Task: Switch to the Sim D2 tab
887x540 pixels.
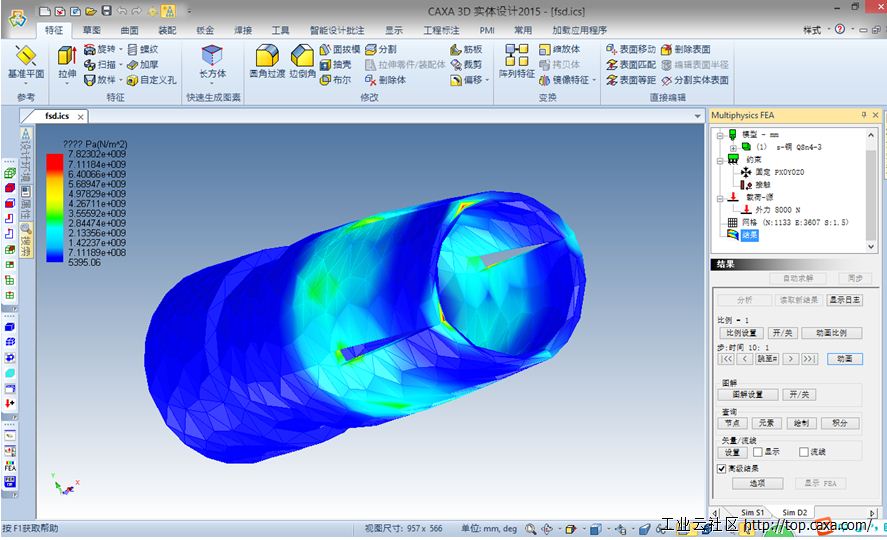Action: click(794, 512)
